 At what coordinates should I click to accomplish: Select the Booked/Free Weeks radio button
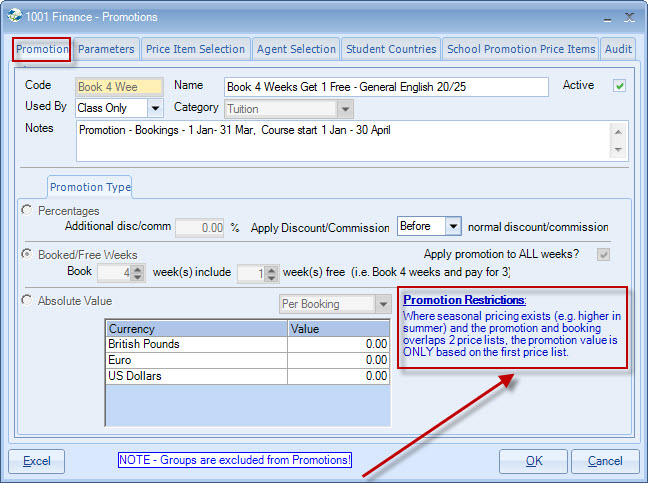(27, 255)
